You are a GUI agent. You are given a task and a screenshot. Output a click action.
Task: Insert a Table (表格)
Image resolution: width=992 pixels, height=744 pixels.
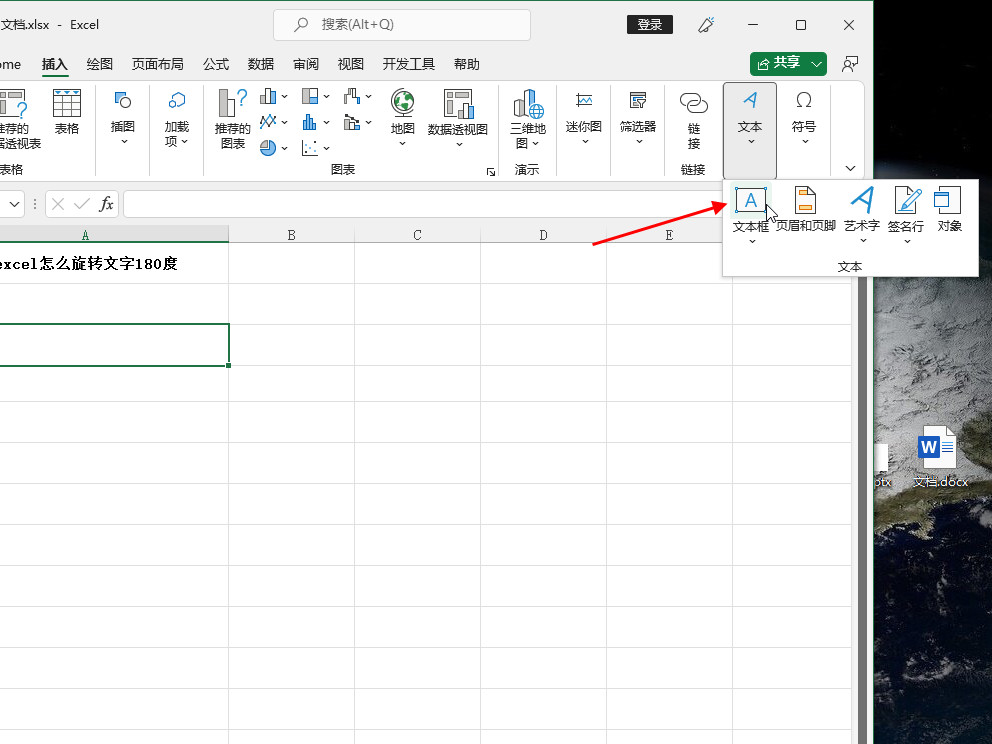[x=67, y=112]
